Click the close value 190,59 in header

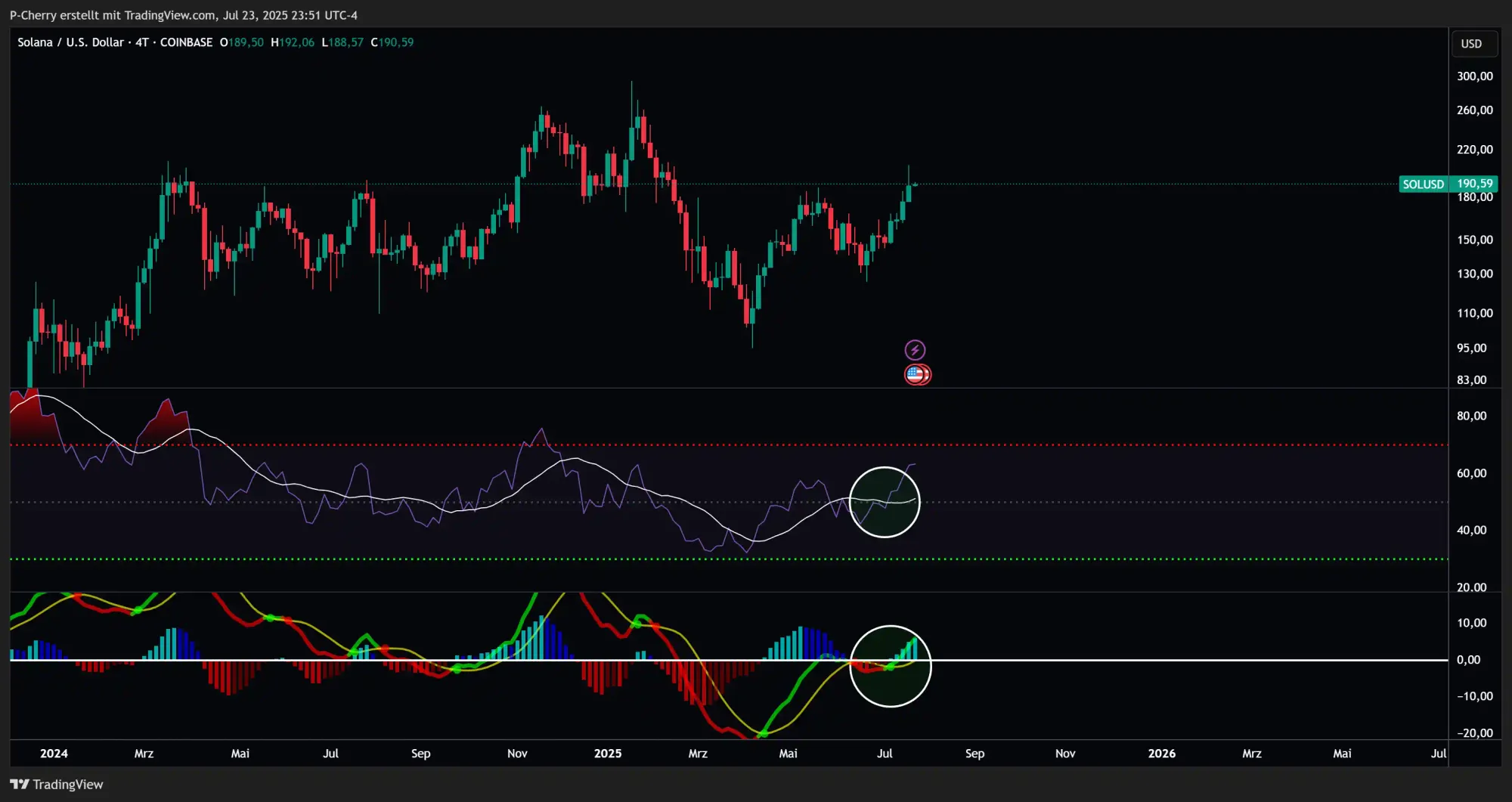point(396,42)
